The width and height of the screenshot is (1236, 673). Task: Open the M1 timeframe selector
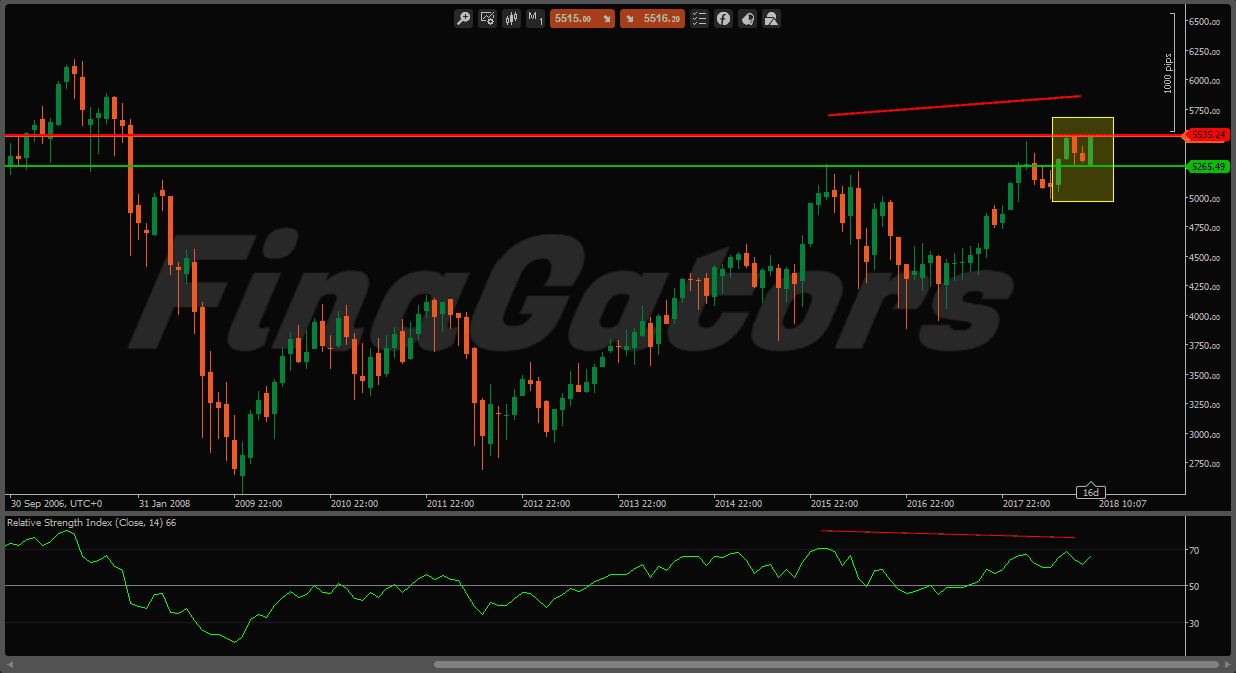535,18
